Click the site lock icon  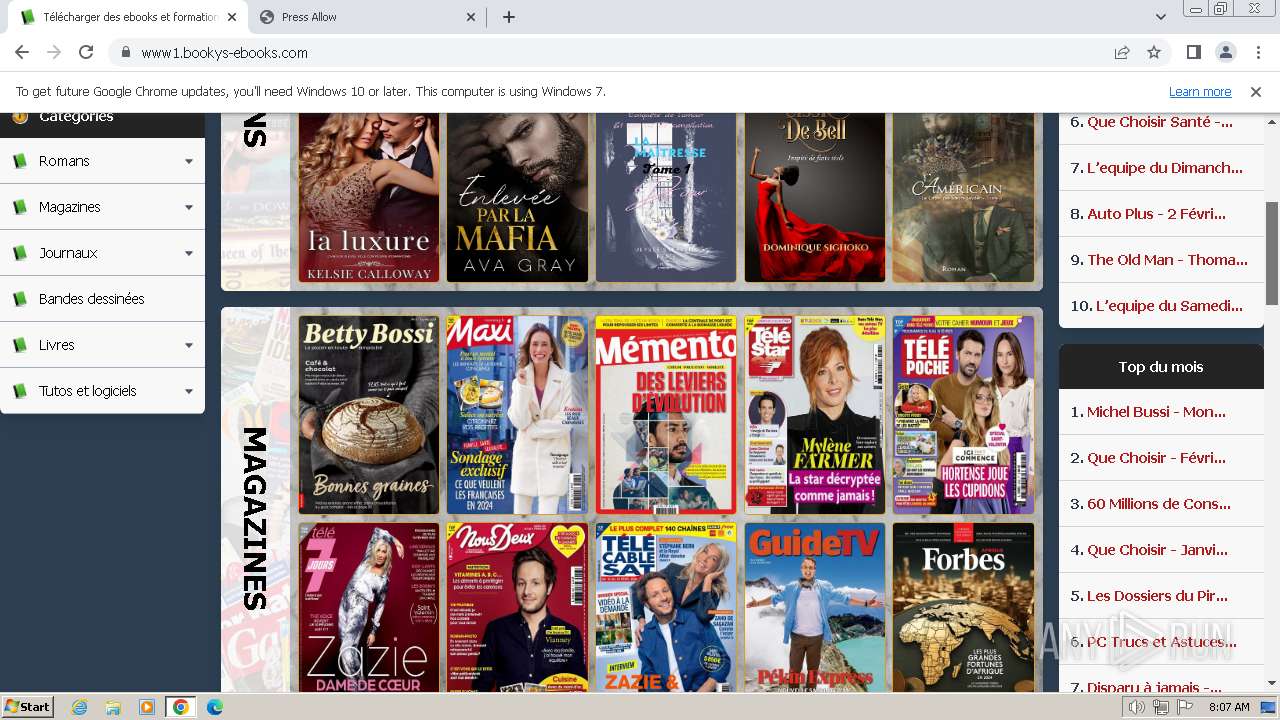pos(126,52)
